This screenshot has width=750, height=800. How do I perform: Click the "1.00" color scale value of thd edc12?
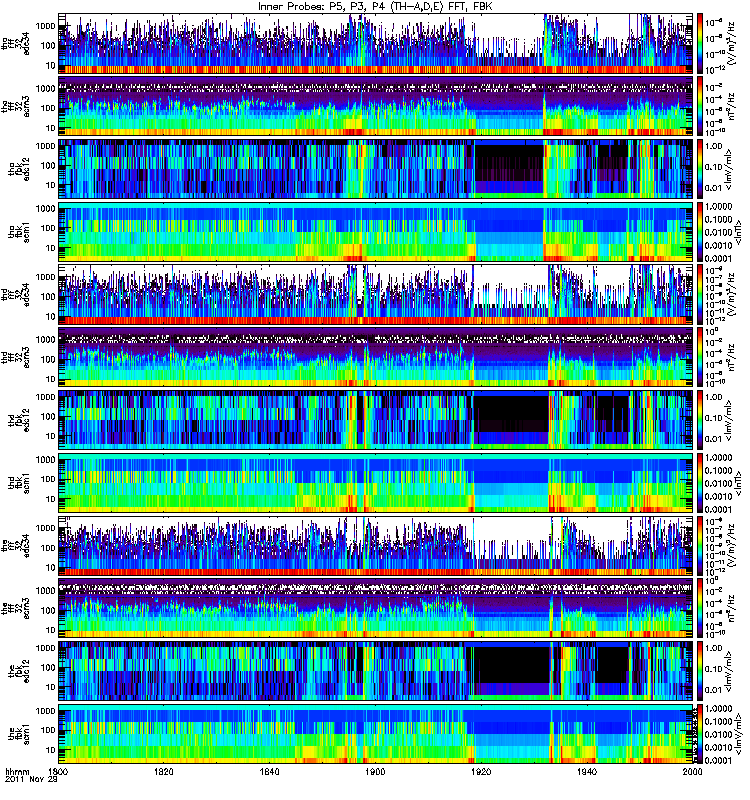click(x=714, y=397)
